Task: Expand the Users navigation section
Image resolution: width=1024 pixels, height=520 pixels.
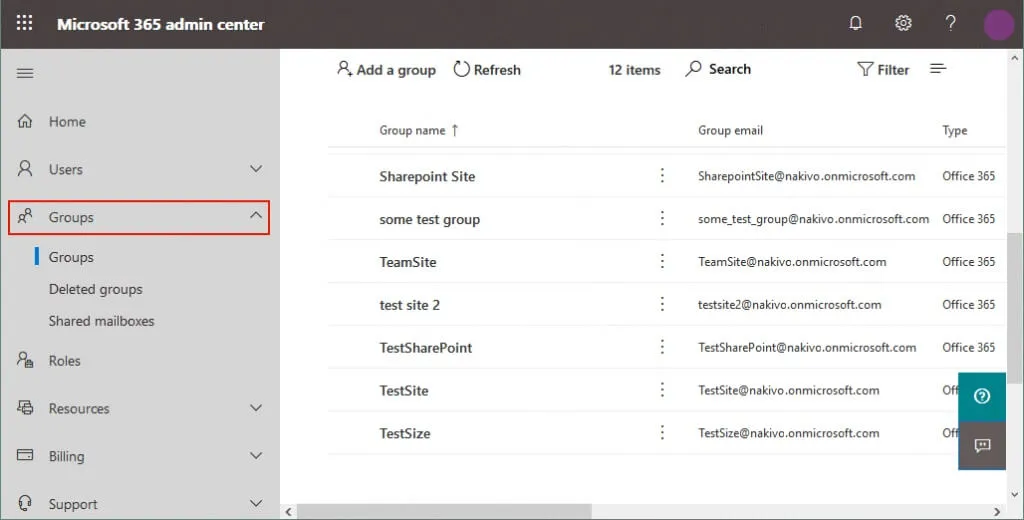Action: point(256,169)
